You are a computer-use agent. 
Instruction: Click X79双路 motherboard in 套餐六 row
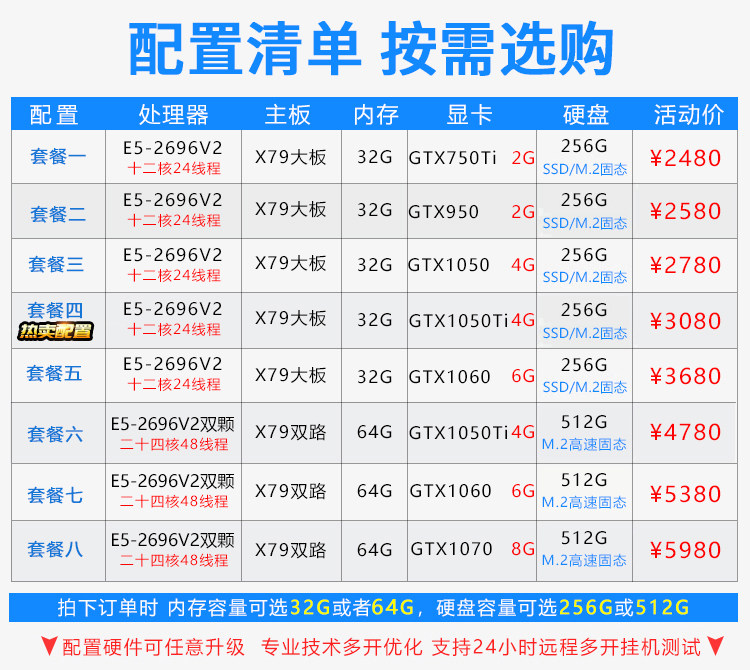(291, 432)
